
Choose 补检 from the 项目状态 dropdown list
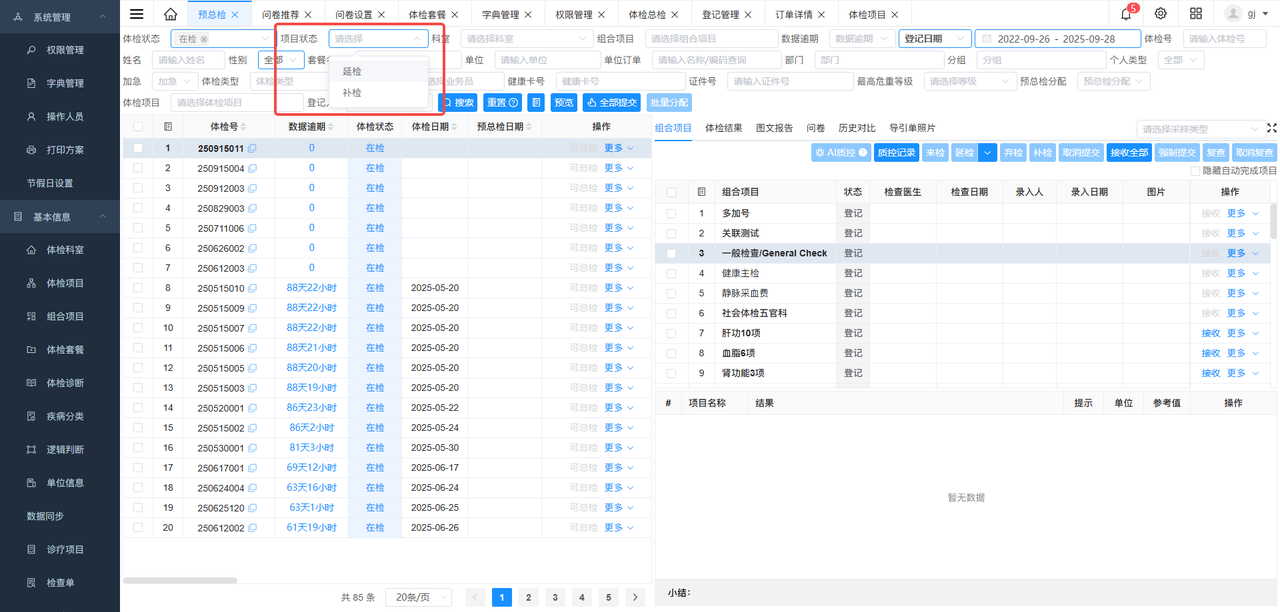tap(352, 93)
